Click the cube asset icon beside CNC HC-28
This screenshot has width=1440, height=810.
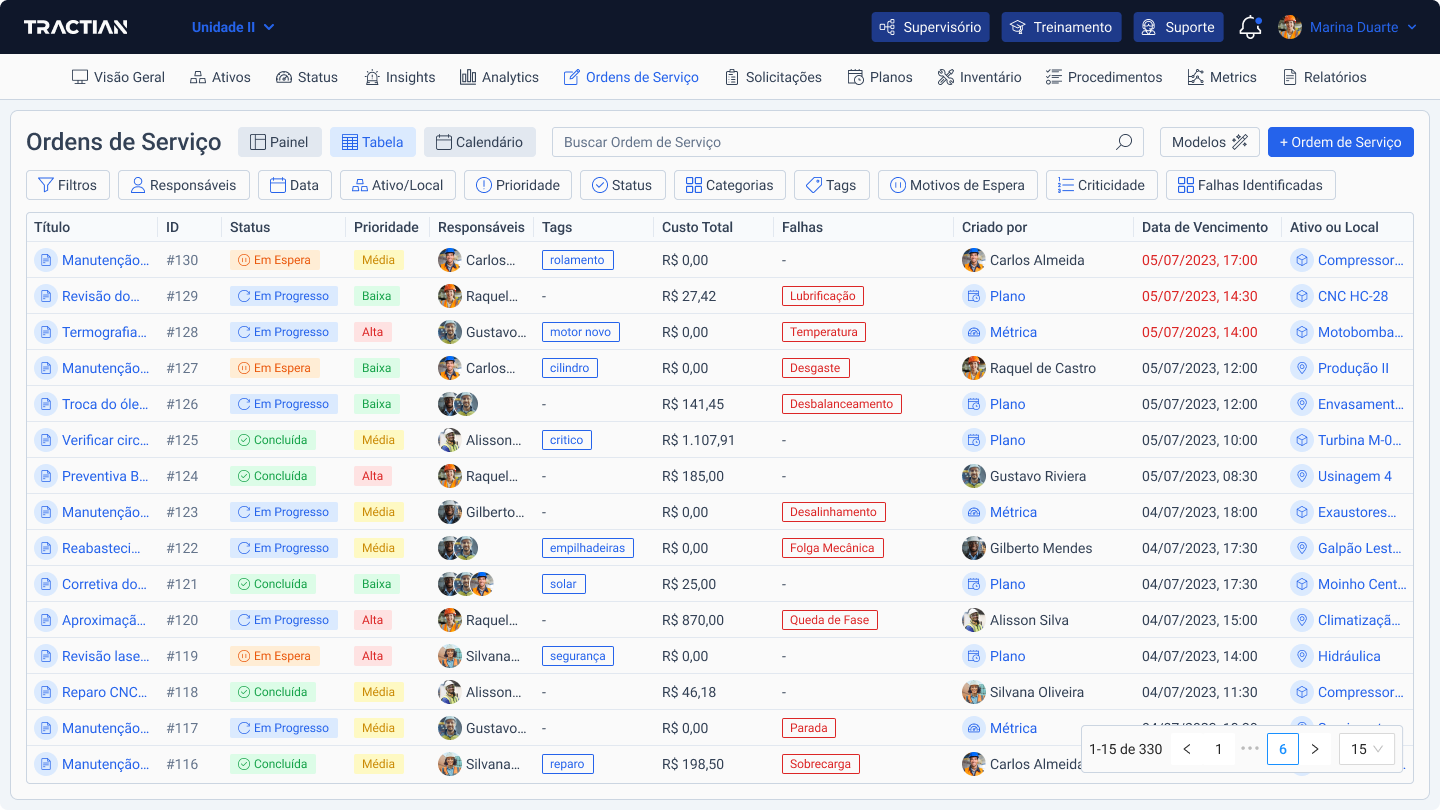coord(1301,296)
